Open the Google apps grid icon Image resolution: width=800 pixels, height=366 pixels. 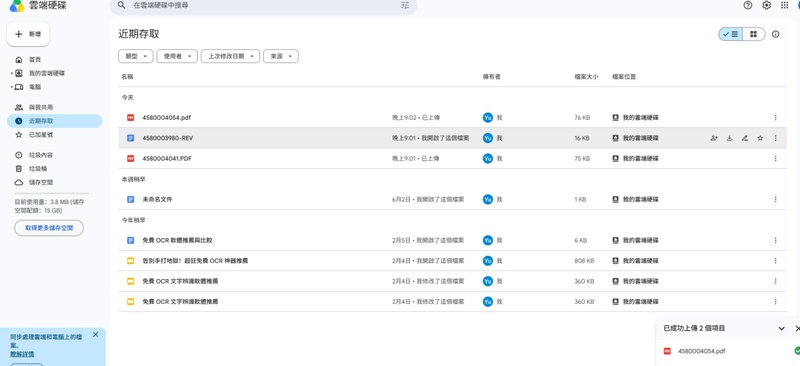click(x=785, y=5)
